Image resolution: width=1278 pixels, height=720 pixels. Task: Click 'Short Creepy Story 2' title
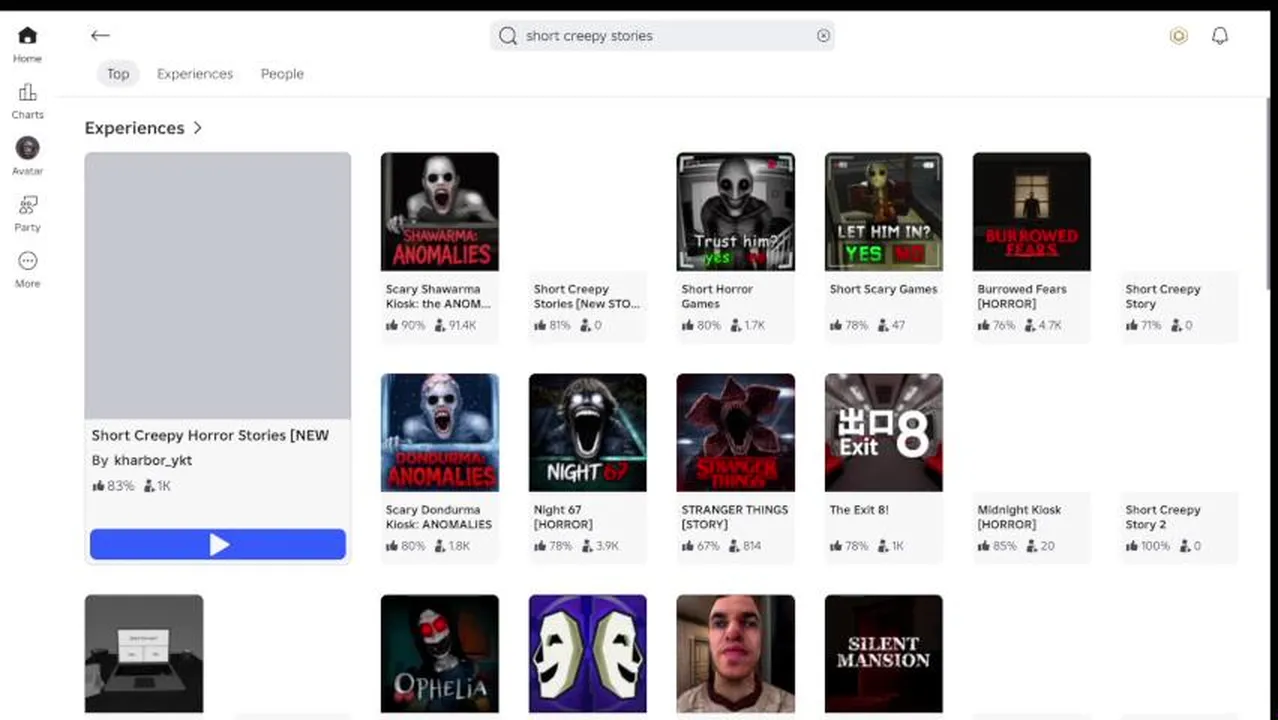click(x=1163, y=517)
